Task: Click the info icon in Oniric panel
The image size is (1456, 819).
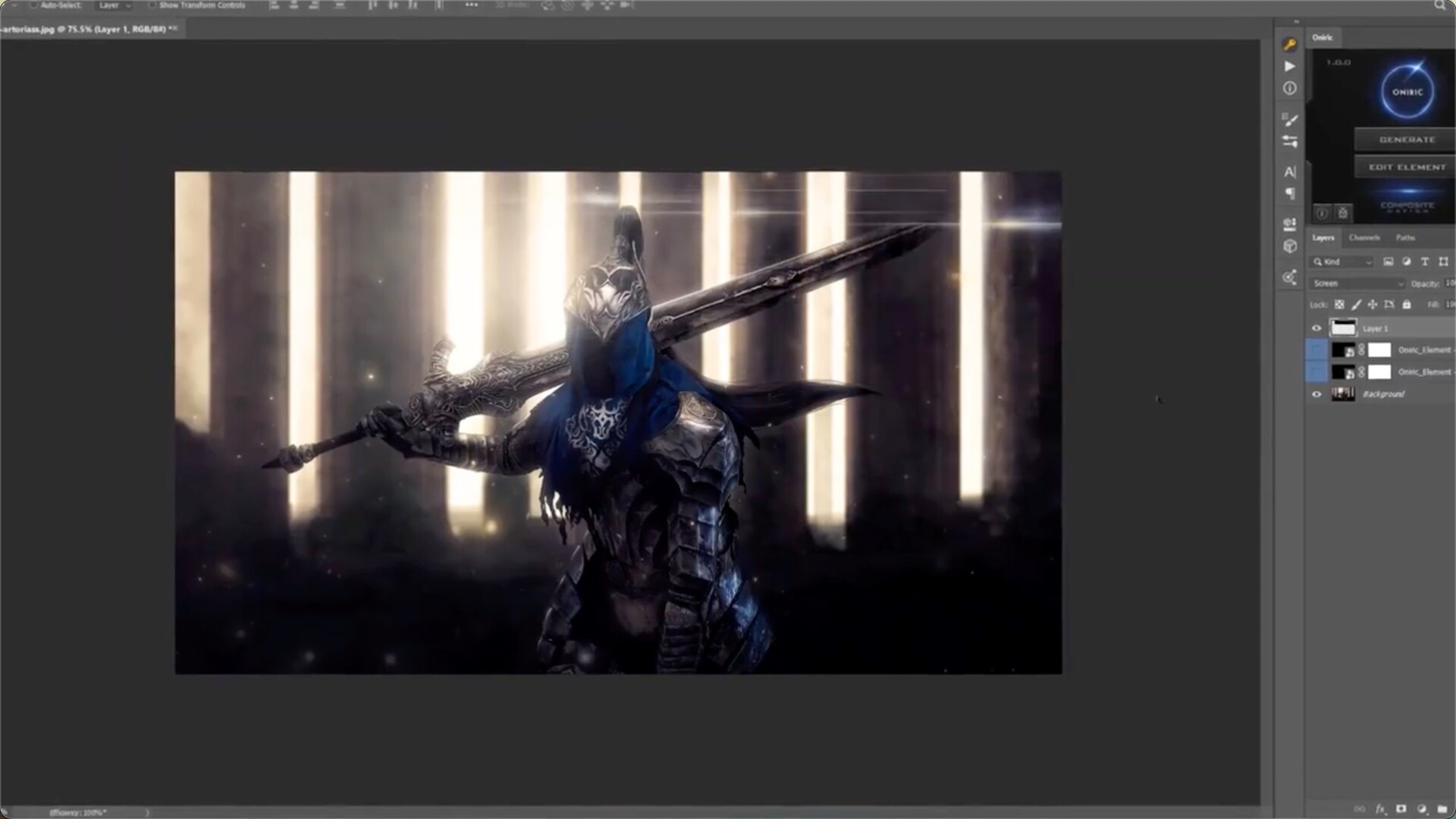Action: tap(1322, 213)
